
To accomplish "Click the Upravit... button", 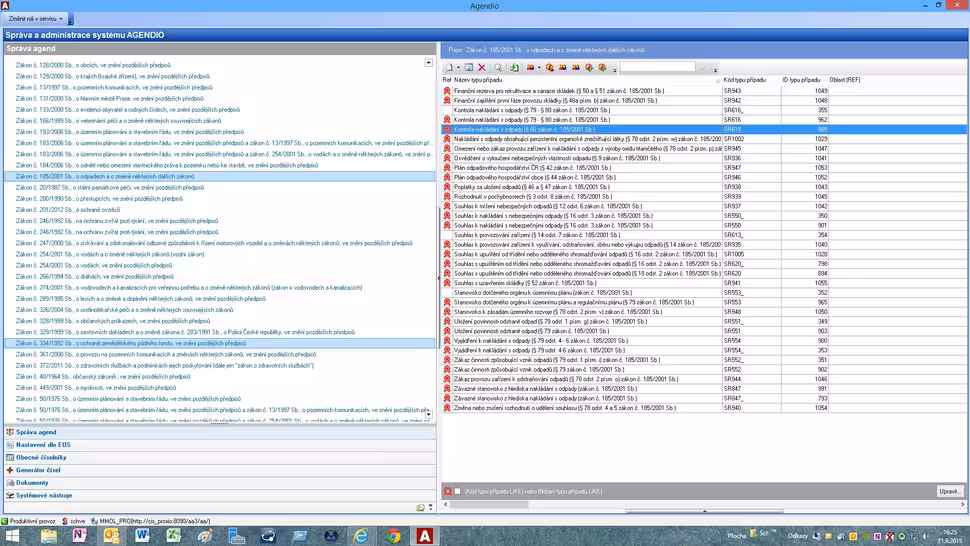I will pos(949,491).
